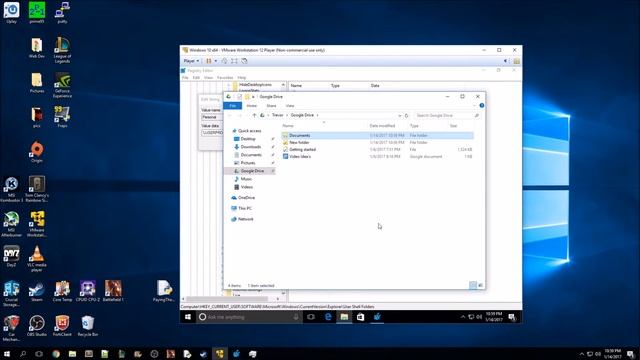Image resolution: width=640 pixels, height=360 pixels.
Task: Select Documents in the Explorer navigation pane
Action: pyautogui.click(x=251, y=155)
